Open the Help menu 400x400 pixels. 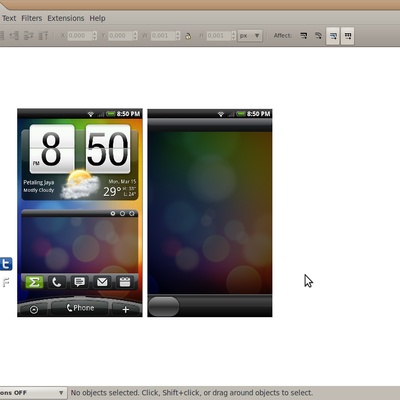97,18
